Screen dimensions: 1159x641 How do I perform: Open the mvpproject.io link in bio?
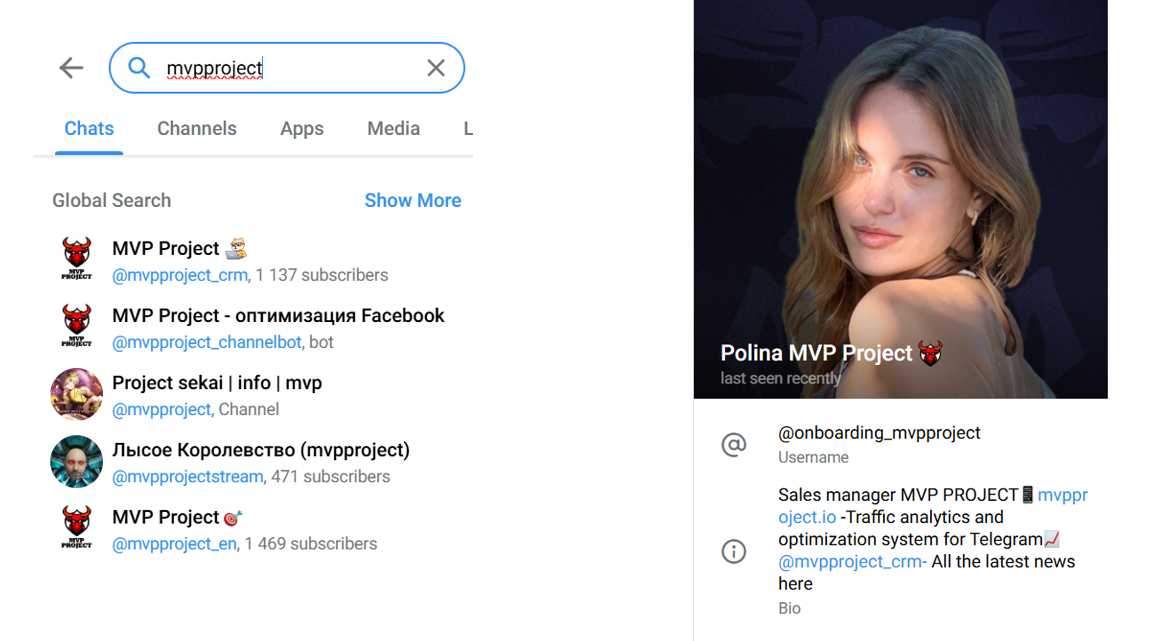click(933, 506)
